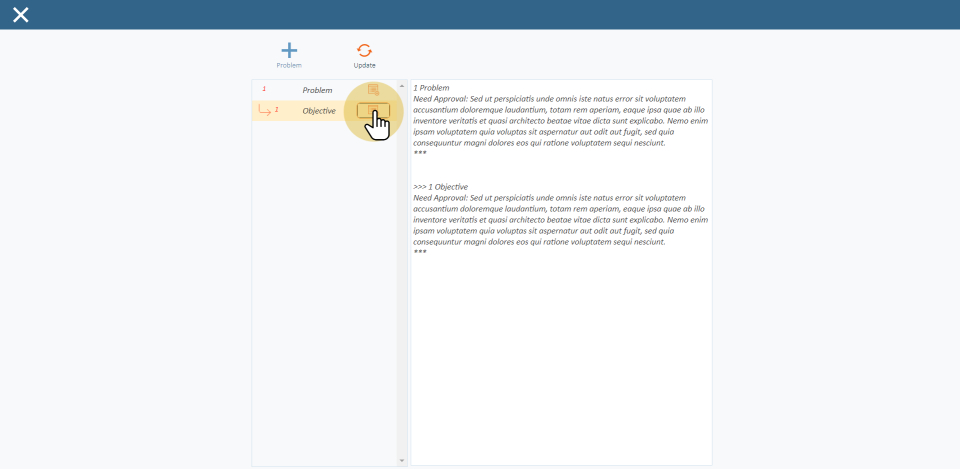The height and width of the screenshot is (469, 960).
Task: Click the '>>> 1 Objective' heading in text pane
Action: tap(441, 187)
